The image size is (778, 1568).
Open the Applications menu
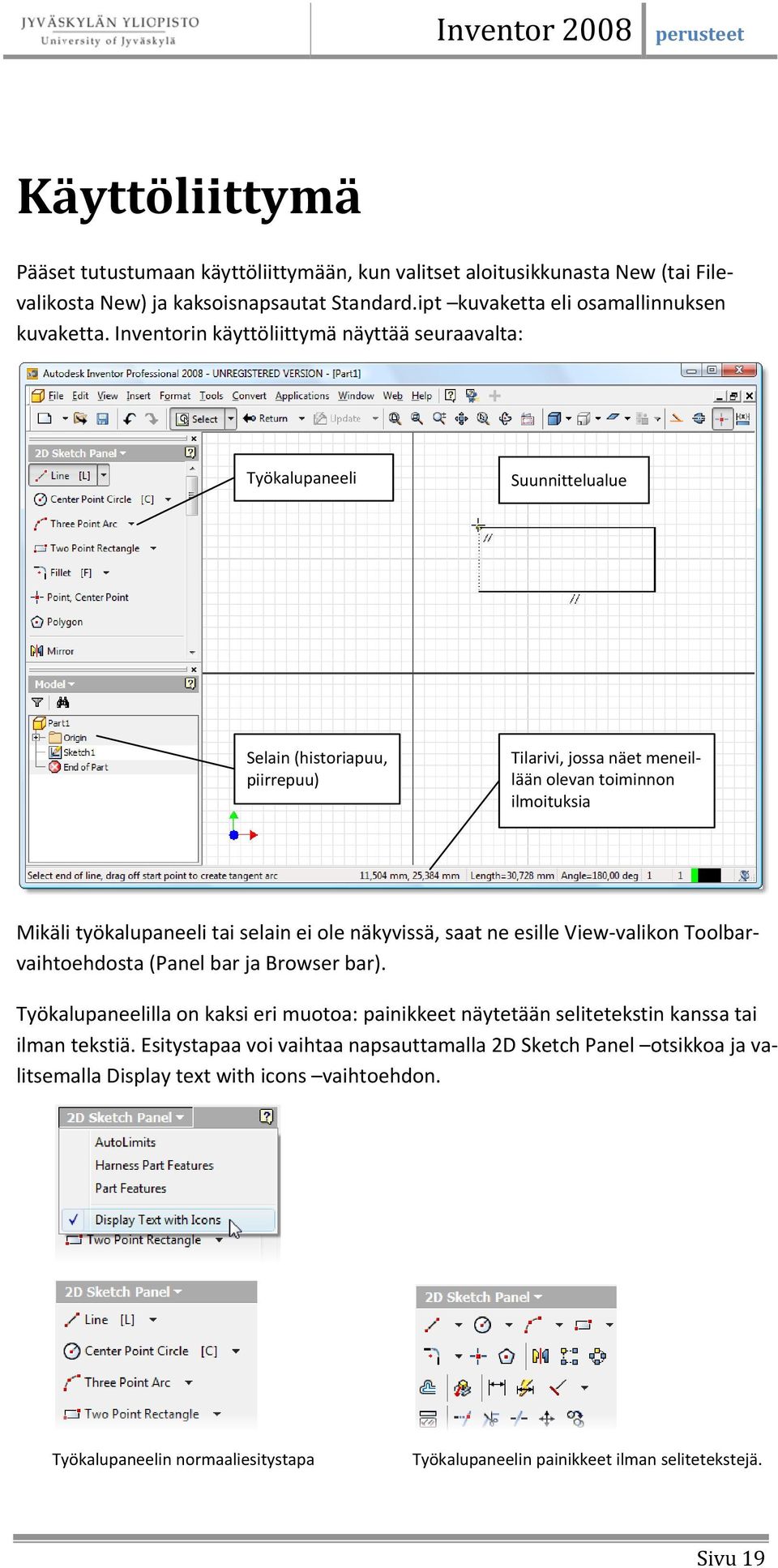[302, 396]
